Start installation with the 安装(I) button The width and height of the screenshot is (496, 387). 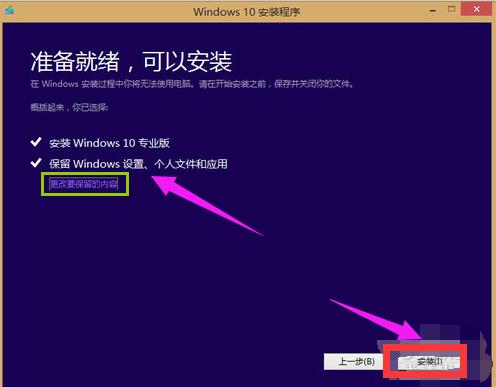coord(430,361)
